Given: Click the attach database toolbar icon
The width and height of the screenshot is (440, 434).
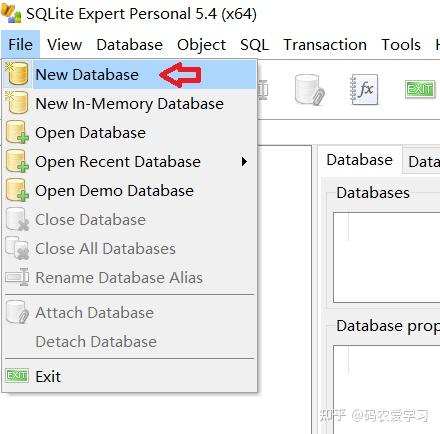Looking at the screenshot, I should tap(310, 90).
